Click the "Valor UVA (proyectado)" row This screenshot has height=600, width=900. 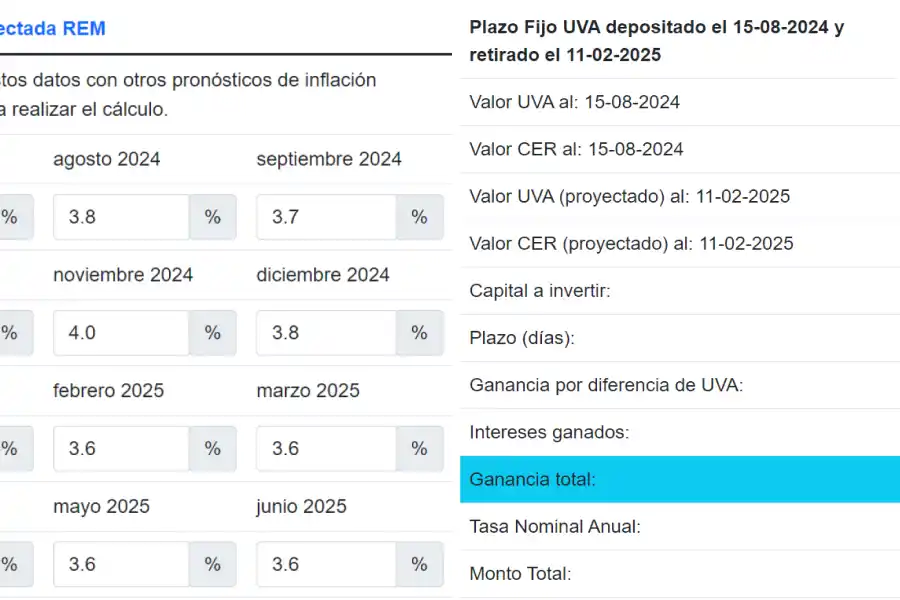click(680, 196)
